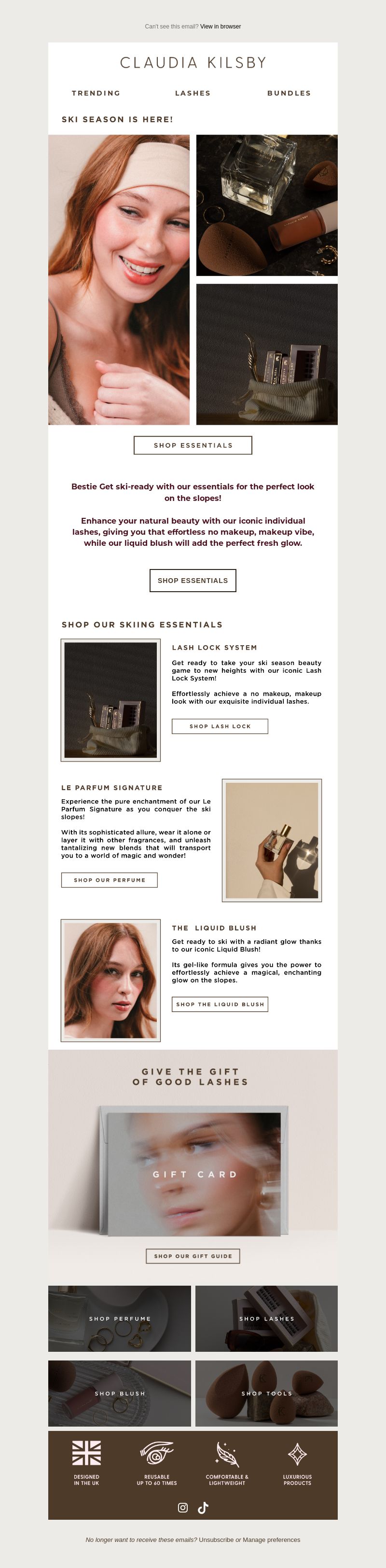
Task: Click the Shop The Liquid Blush button
Action: 220,1004
